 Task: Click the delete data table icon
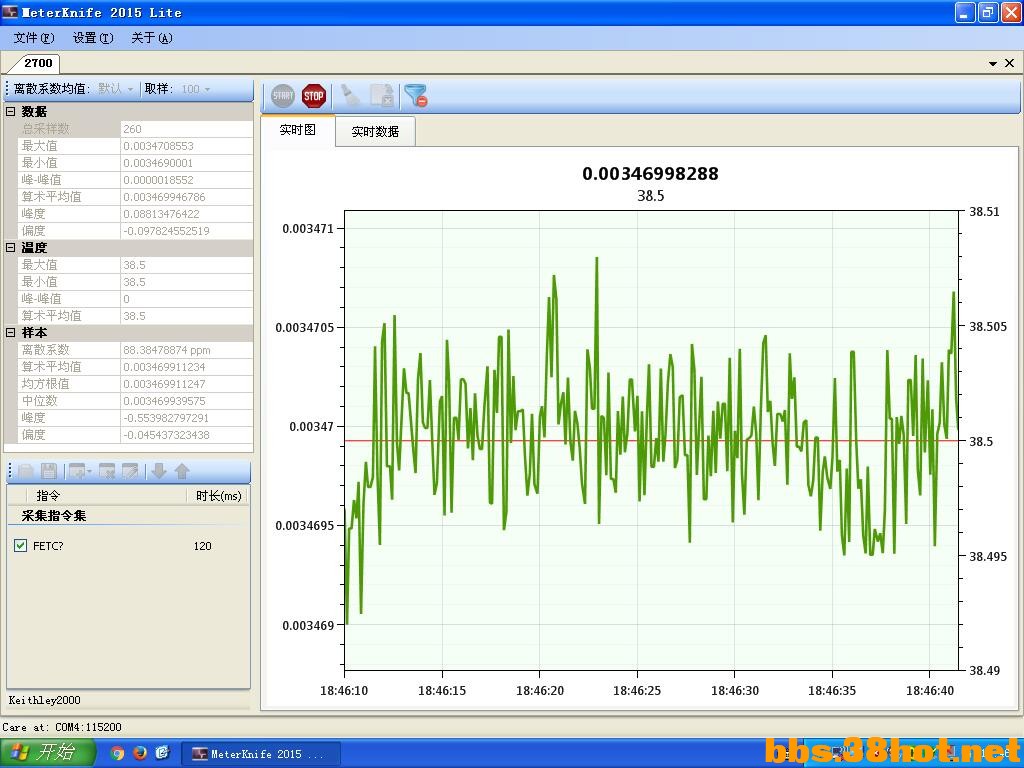[381, 96]
